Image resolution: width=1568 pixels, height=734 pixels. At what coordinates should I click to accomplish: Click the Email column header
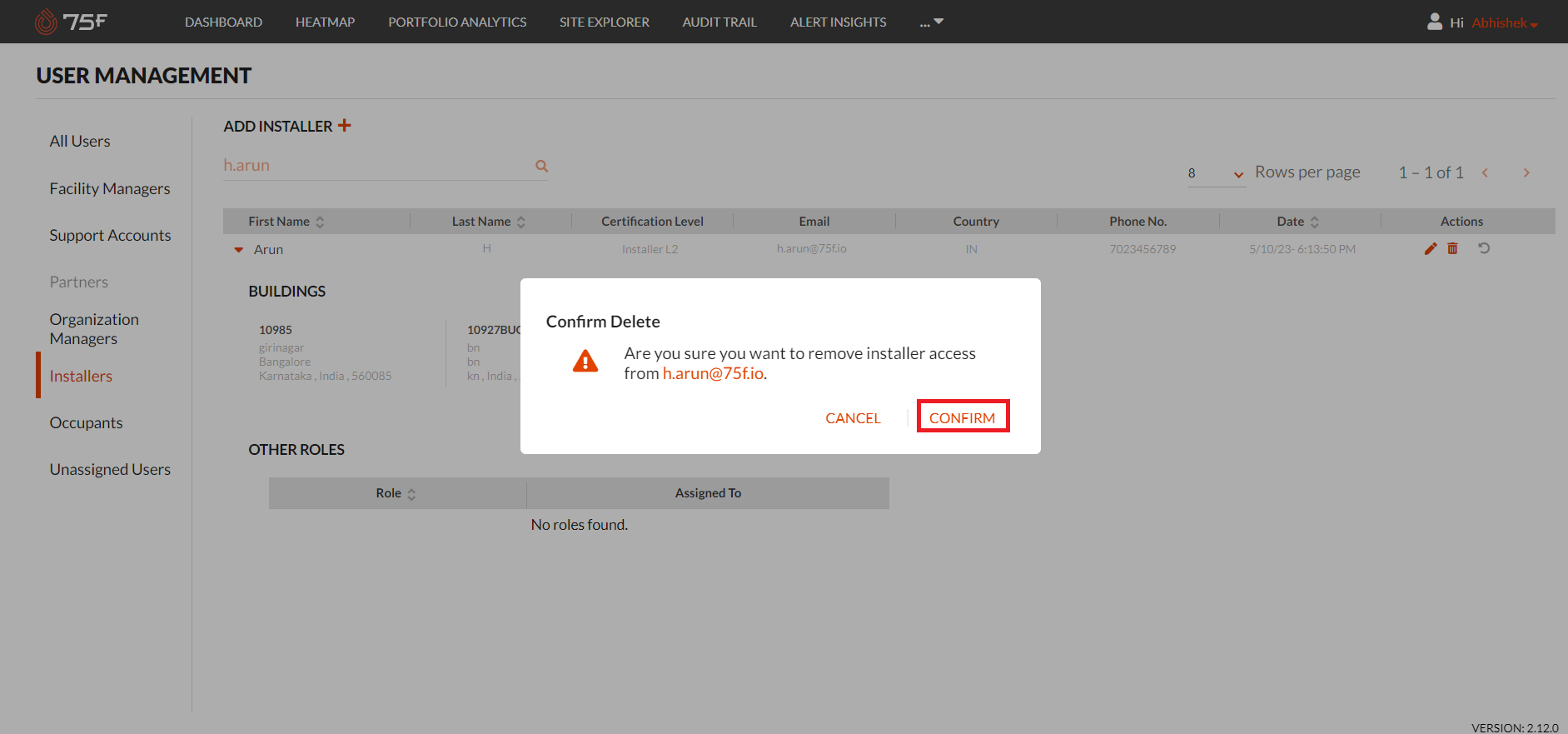(814, 221)
